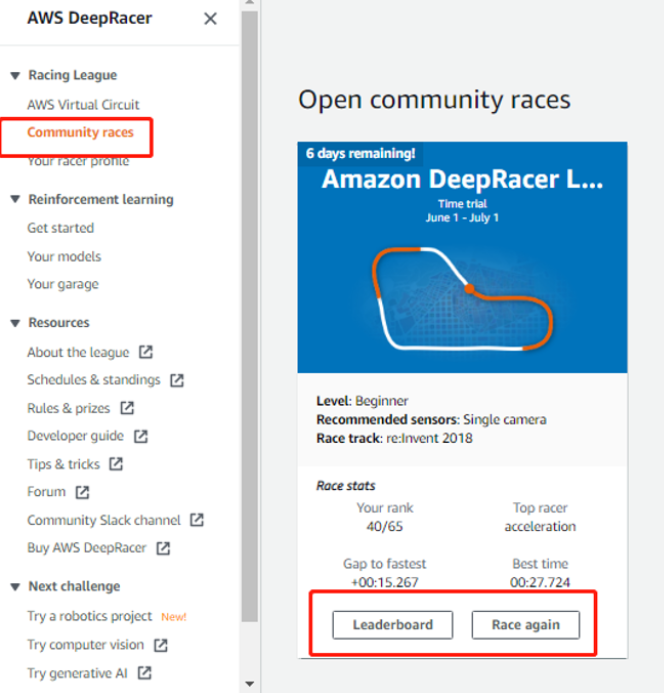Click the sidebar vertical scrollbar thumb
This screenshot has height=693, width=664.
coord(250,316)
